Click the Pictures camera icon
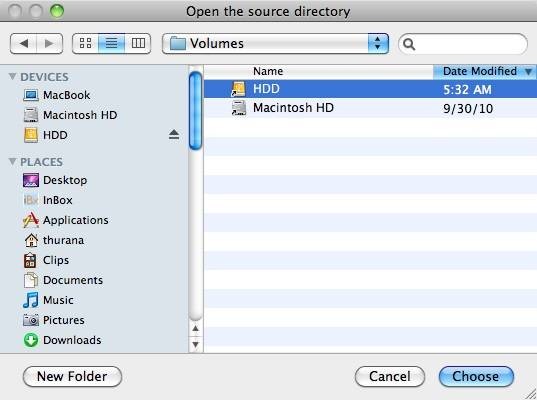The image size is (537, 400). coord(31,320)
